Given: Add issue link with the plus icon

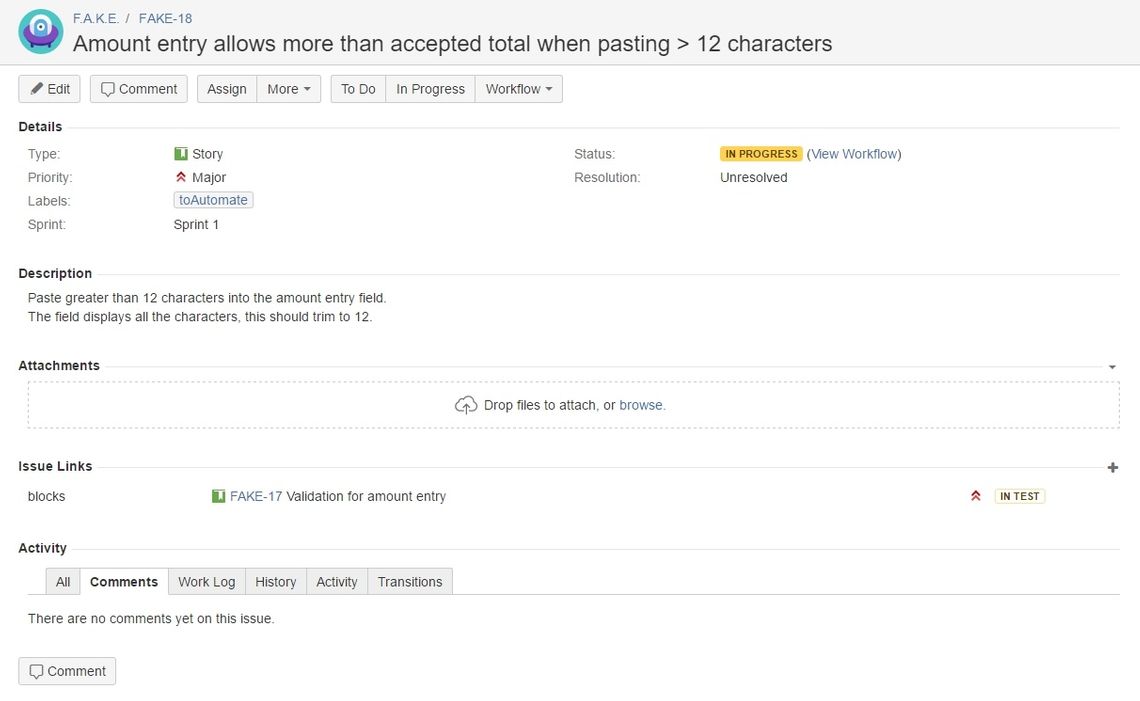Looking at the screenshot, I should click(1112, 468).
